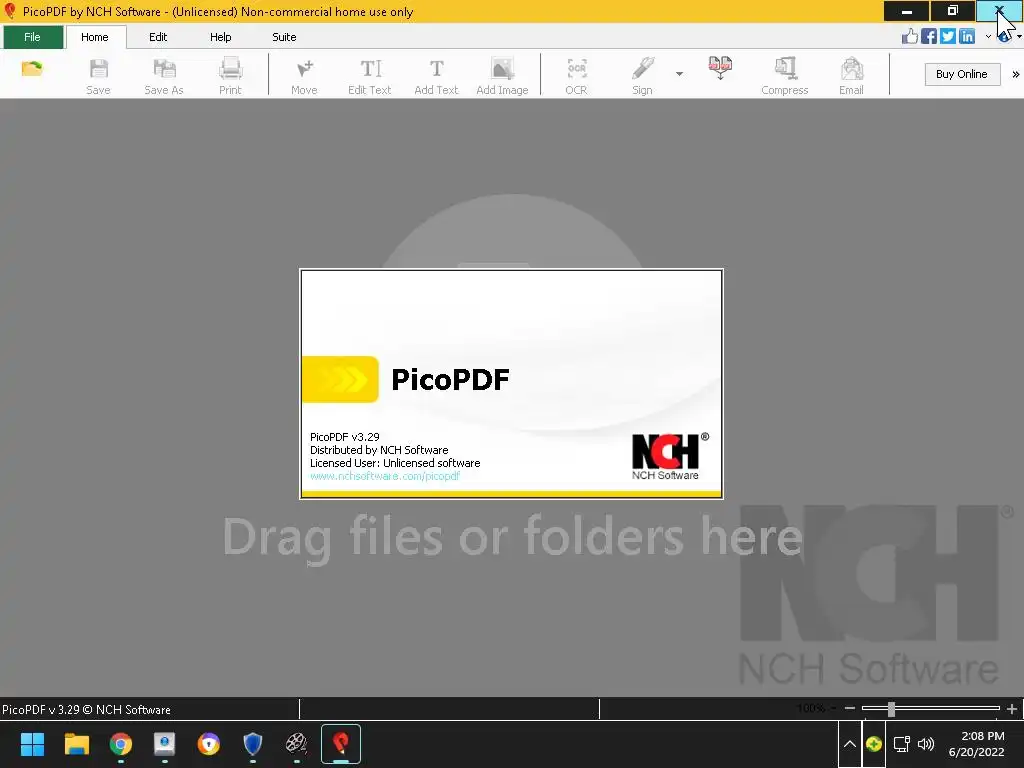Click the zoom slider handle
Screen dimensions: 1024x768
891,709
